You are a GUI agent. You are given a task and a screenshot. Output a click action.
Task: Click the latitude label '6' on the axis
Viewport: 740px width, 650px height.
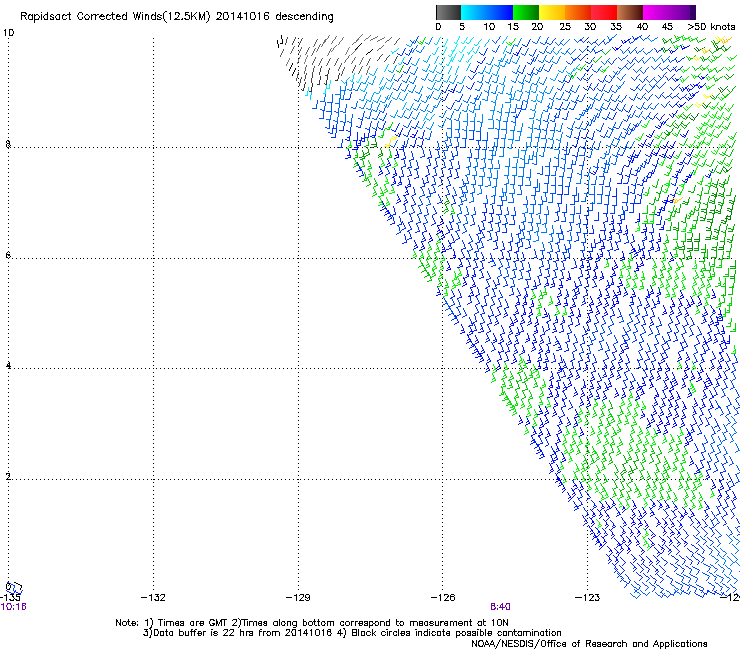(8, 255)
